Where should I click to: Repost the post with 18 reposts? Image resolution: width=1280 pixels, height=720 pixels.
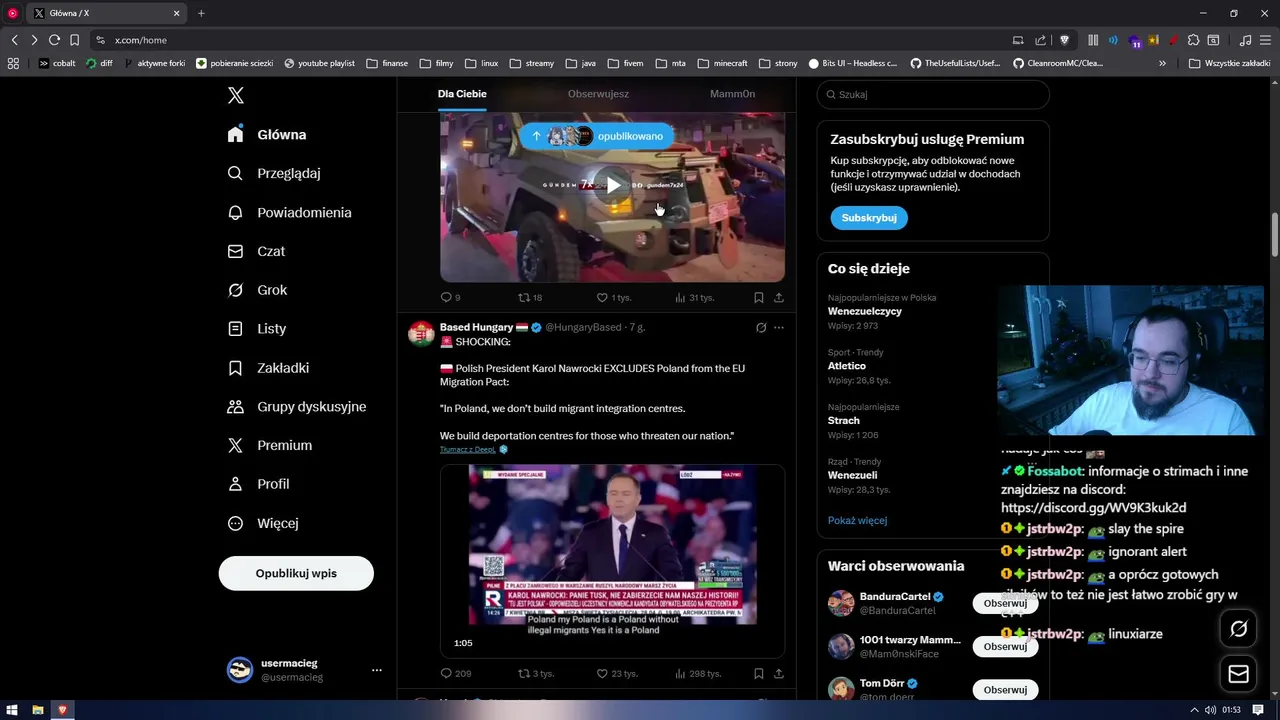click(x=530, y=297)
